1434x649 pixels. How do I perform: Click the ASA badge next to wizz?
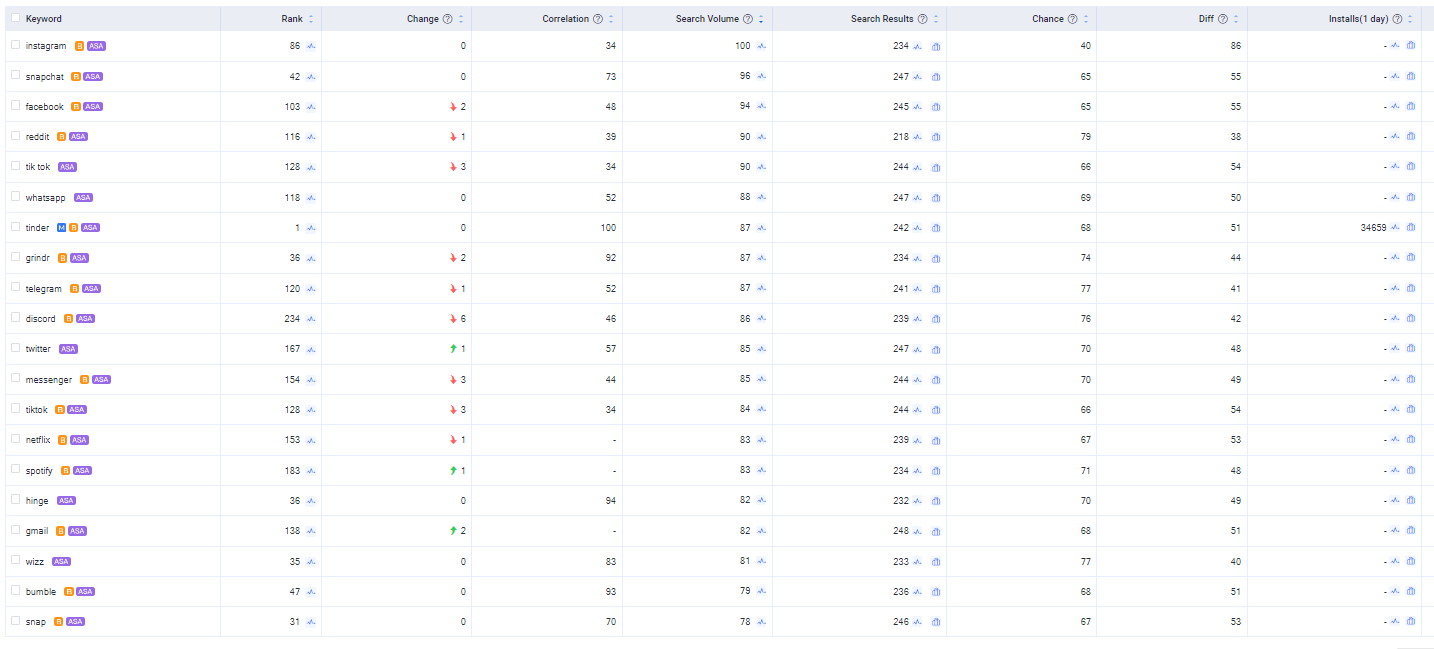(x=61, y=562)
